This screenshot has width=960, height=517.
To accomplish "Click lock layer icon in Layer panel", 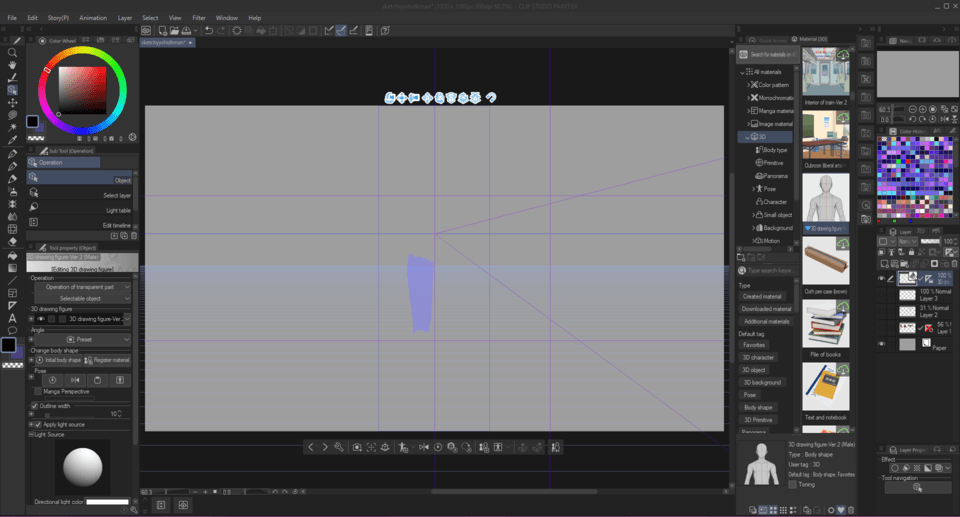I will [911, 252].
